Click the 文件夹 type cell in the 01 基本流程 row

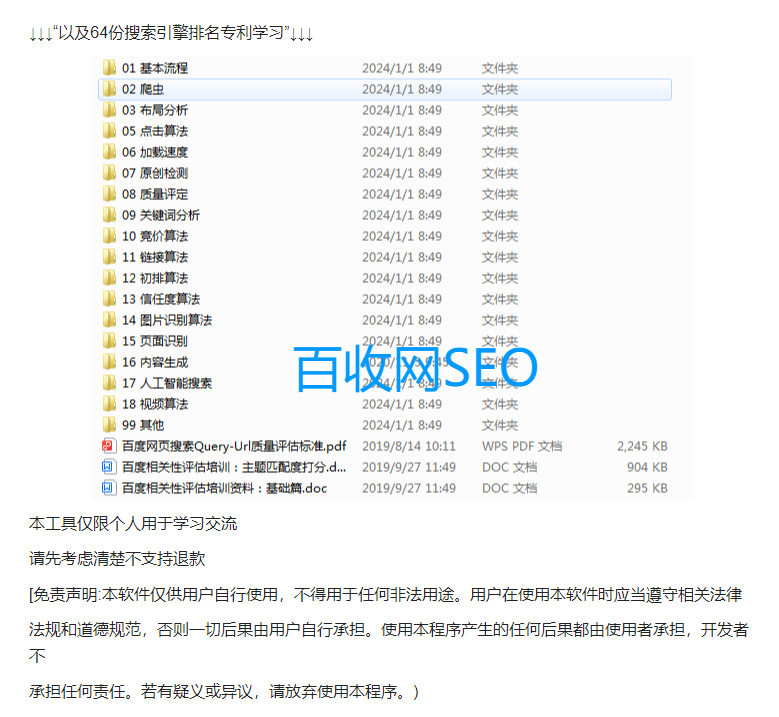[x=500, y=68]
